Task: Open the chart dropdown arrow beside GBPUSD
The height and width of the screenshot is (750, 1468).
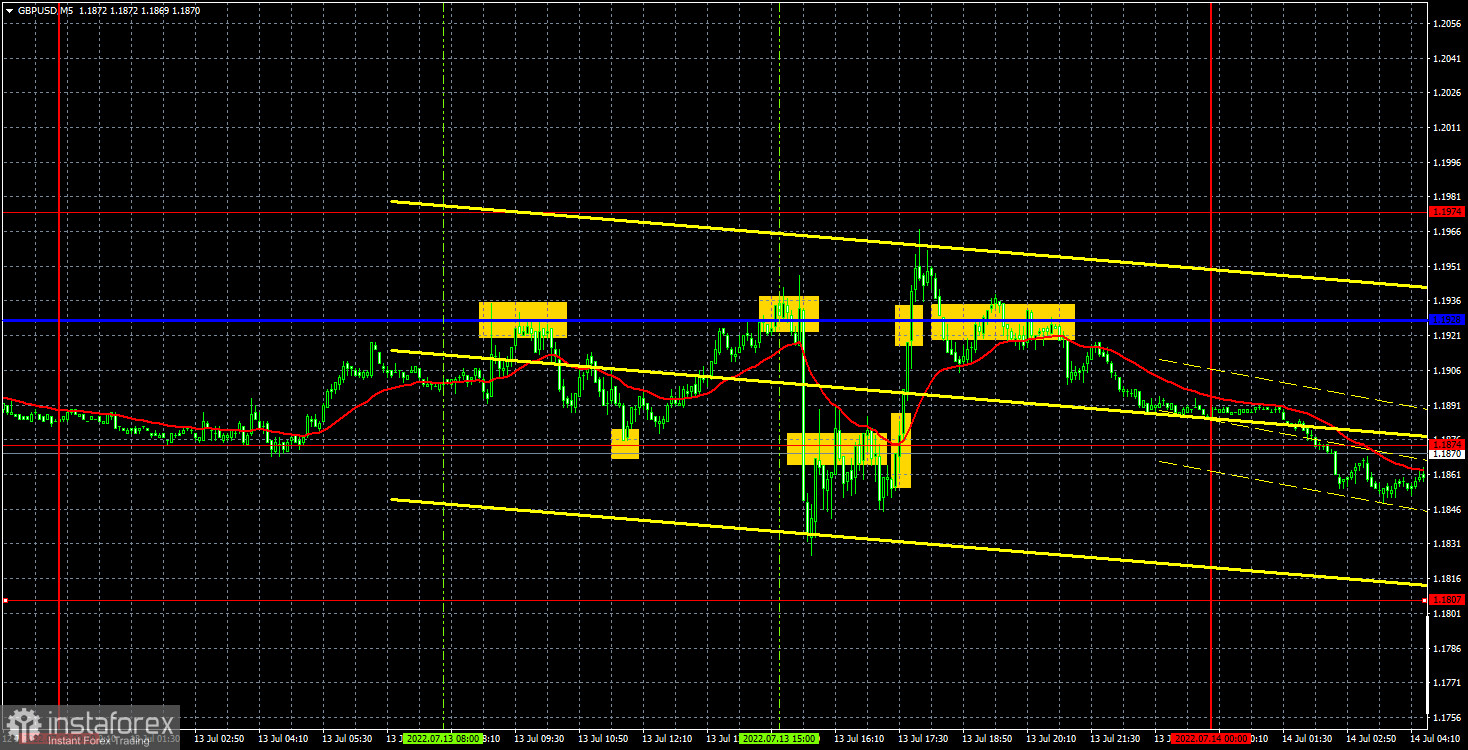Action: click(8, 10)
